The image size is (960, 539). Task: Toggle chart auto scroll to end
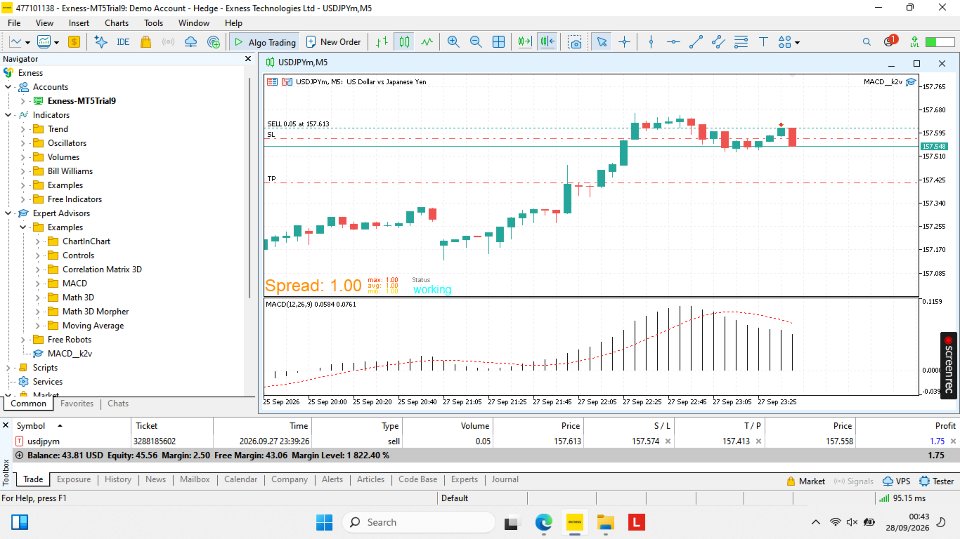point(525,42)
